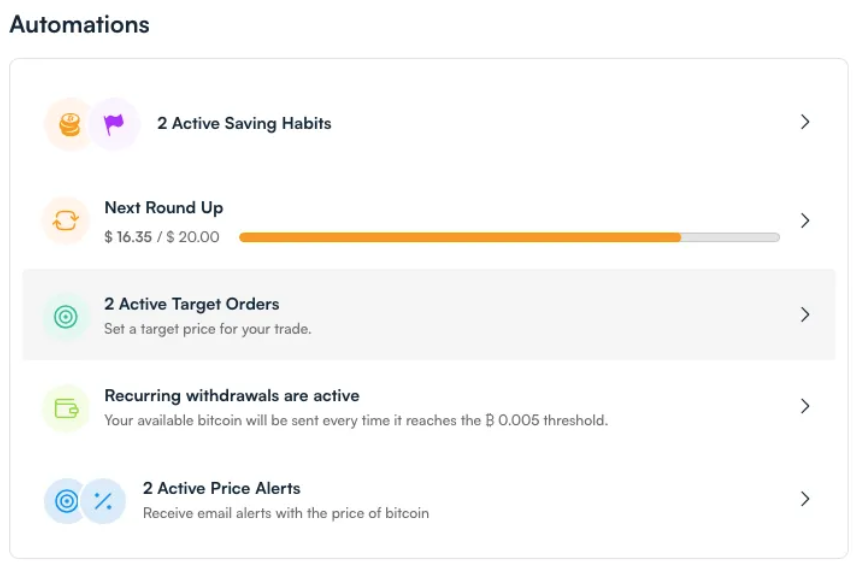This screenshot has height=567, width=860.
Task: Click the orange Round Up arrows icon
Action: point(65,221)
